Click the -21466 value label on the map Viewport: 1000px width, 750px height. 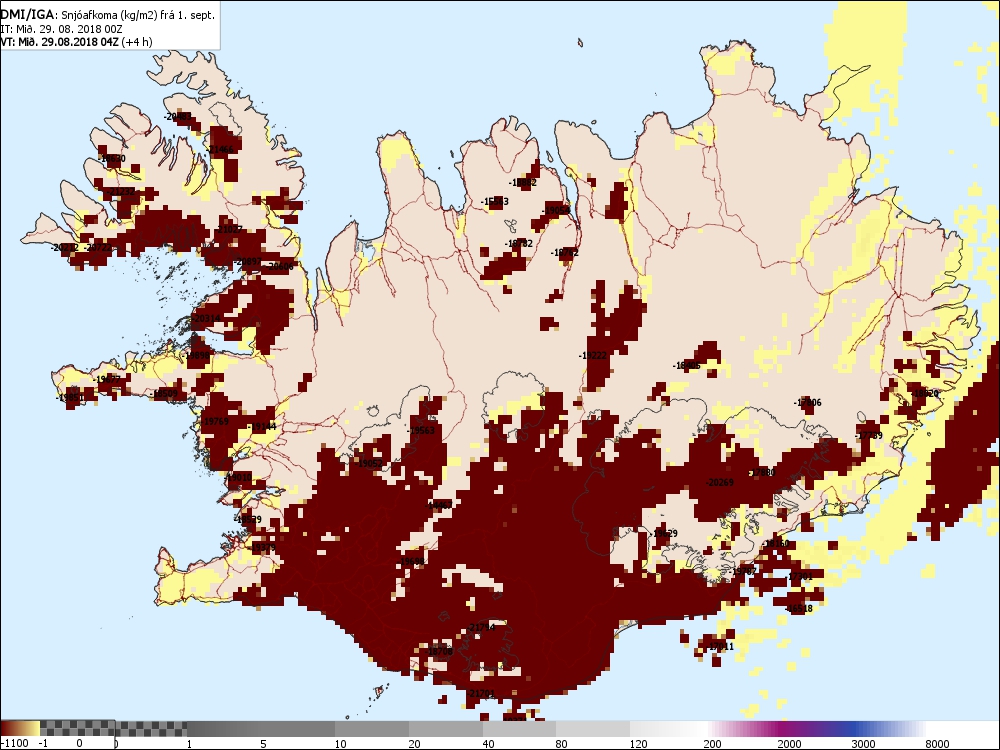pos(221,149)
